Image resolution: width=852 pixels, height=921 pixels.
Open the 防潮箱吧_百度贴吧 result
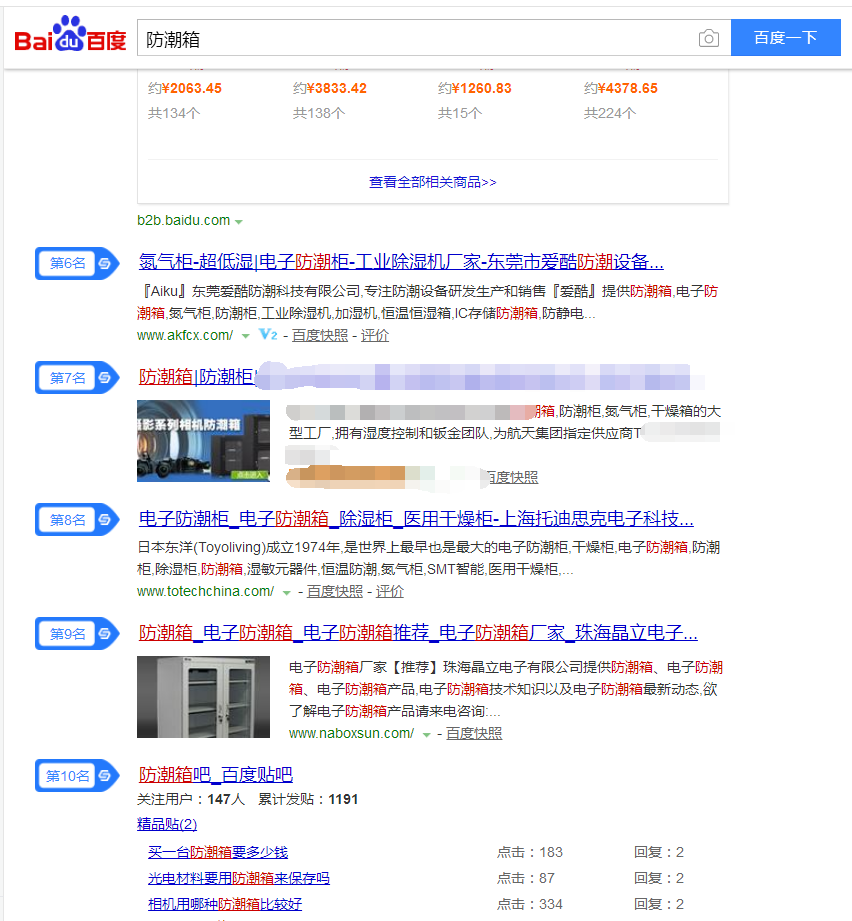[x=215, y=774]
